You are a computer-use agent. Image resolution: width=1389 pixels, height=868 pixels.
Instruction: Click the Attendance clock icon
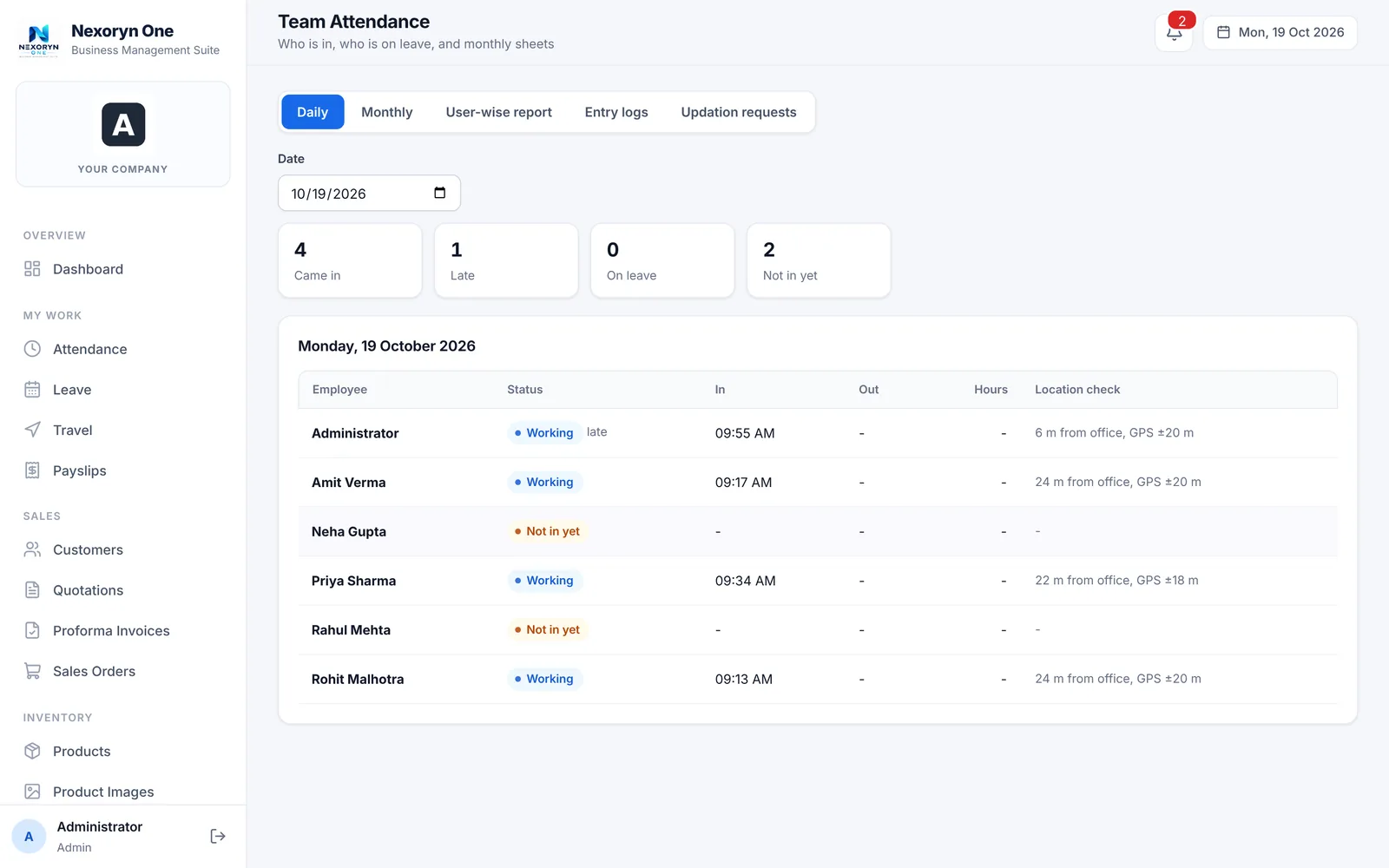point(32,349)
